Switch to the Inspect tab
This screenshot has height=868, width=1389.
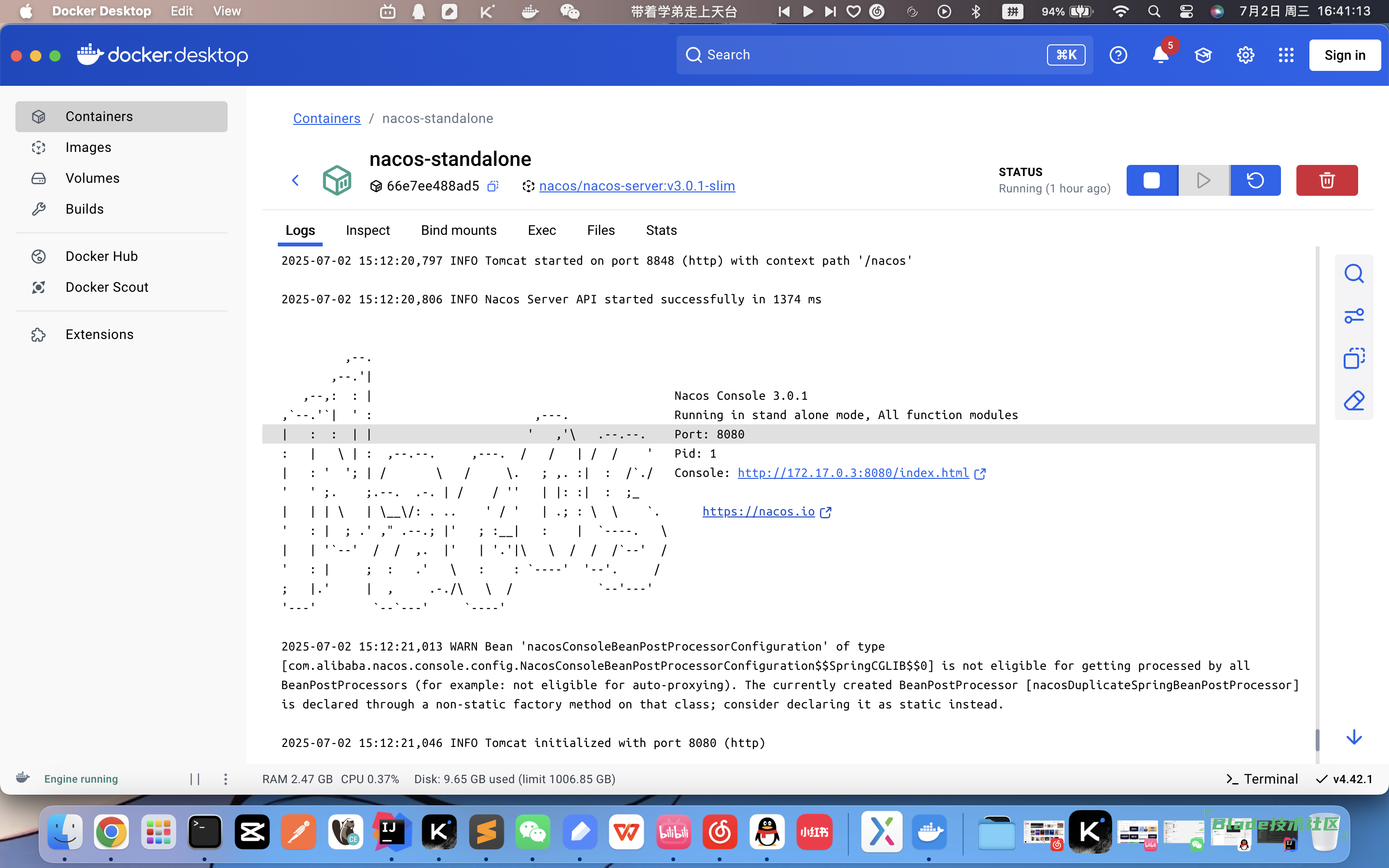368,230
